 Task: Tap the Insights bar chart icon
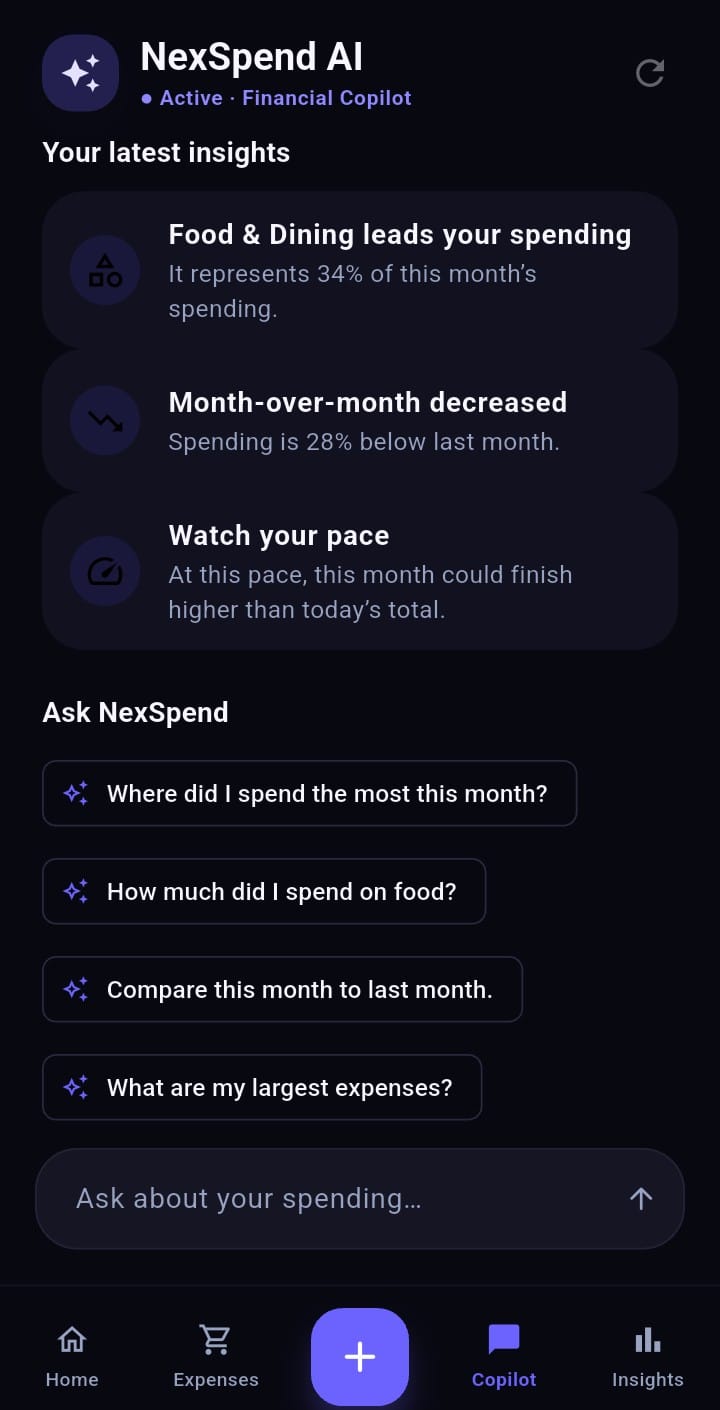click(648, 1339)
